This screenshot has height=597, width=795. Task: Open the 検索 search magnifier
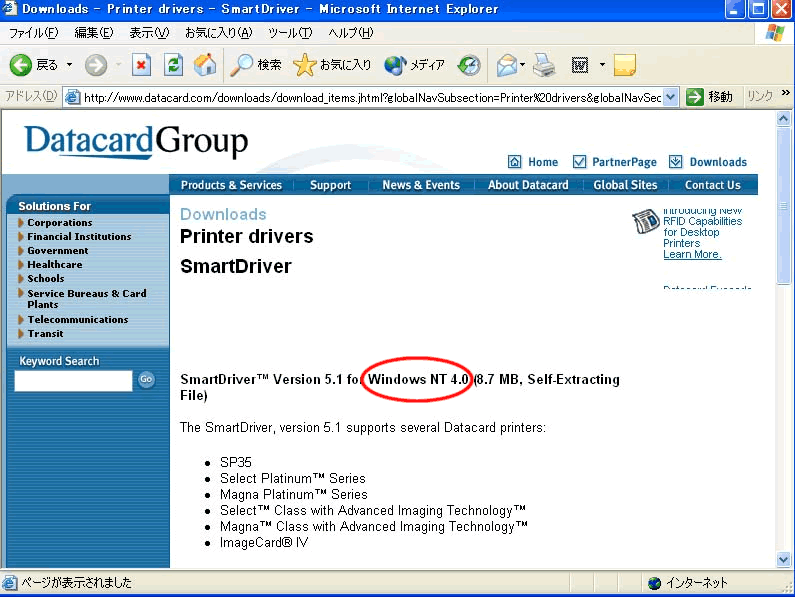point(256,65)
